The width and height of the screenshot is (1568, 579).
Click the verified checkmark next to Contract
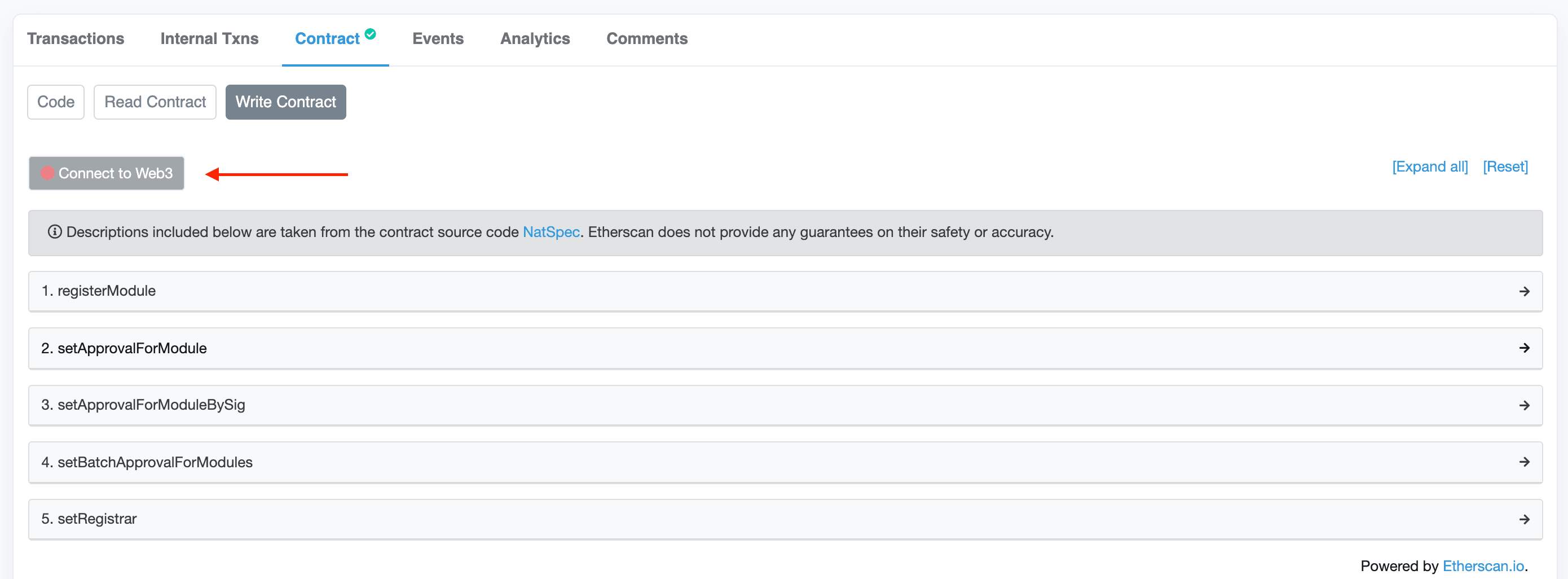point(370,34)
